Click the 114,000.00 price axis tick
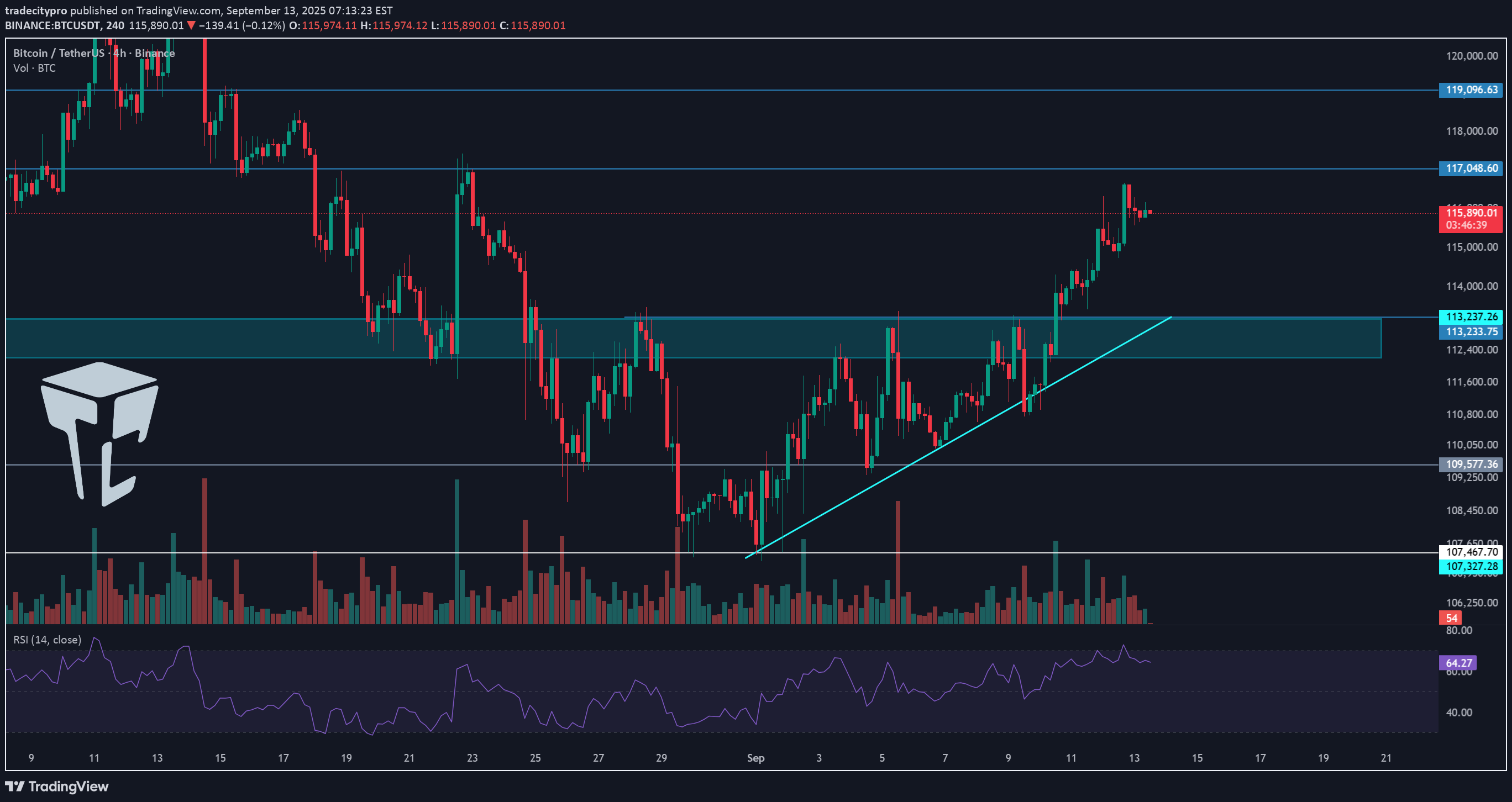The height and width of the screenshot is (802, 1512). [x=1472, y=286]
